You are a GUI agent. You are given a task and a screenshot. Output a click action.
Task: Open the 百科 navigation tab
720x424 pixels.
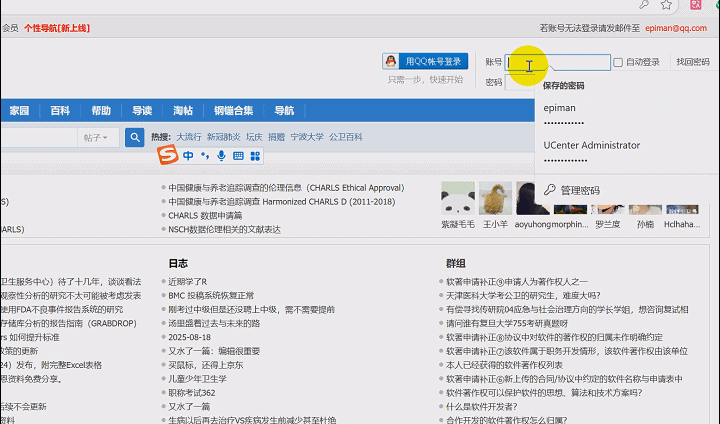pyautogui.click(x=60, y=110)
